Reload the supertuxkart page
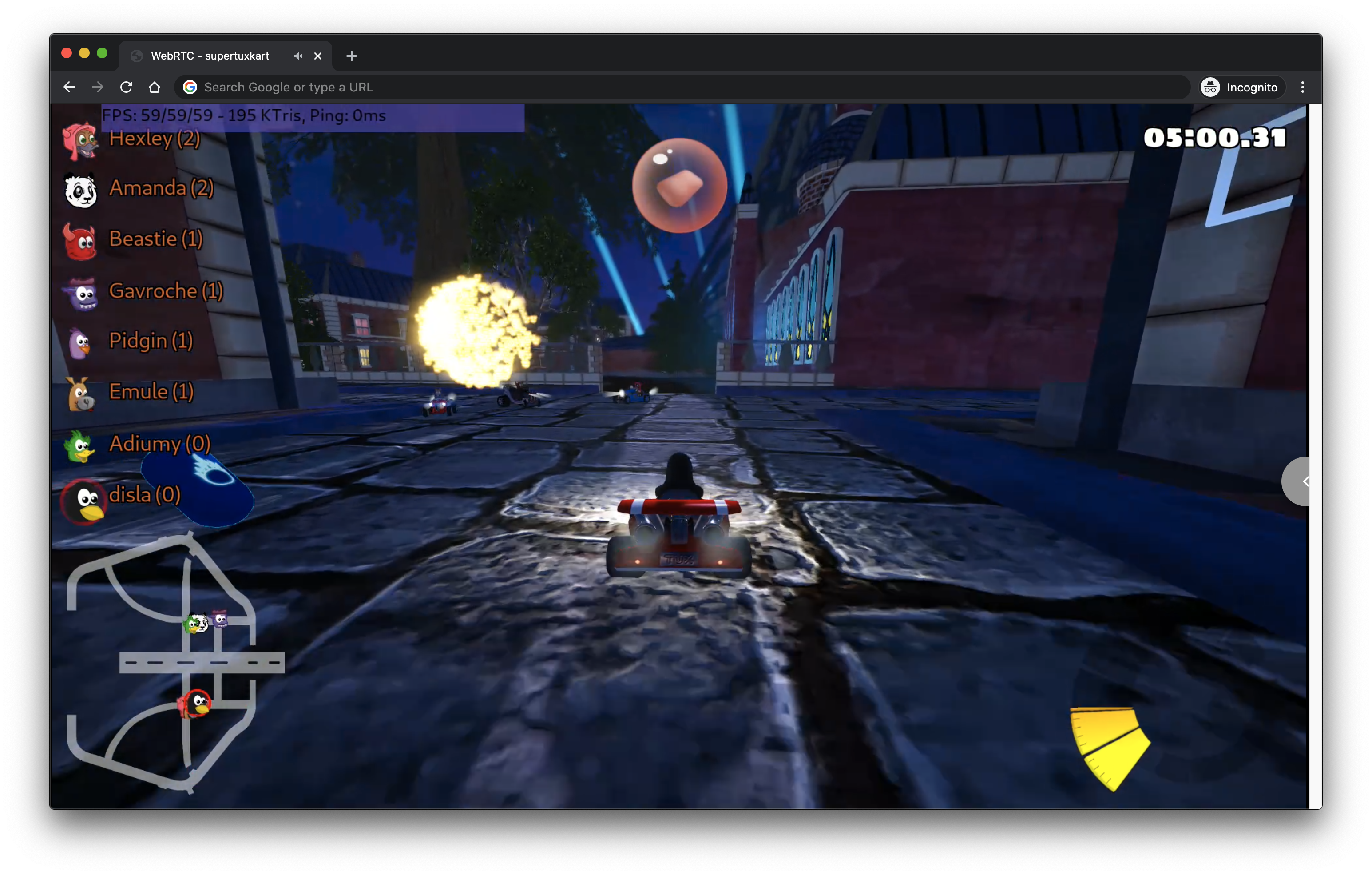This screenshot has height=875, width=1372. tap(127, 87)
